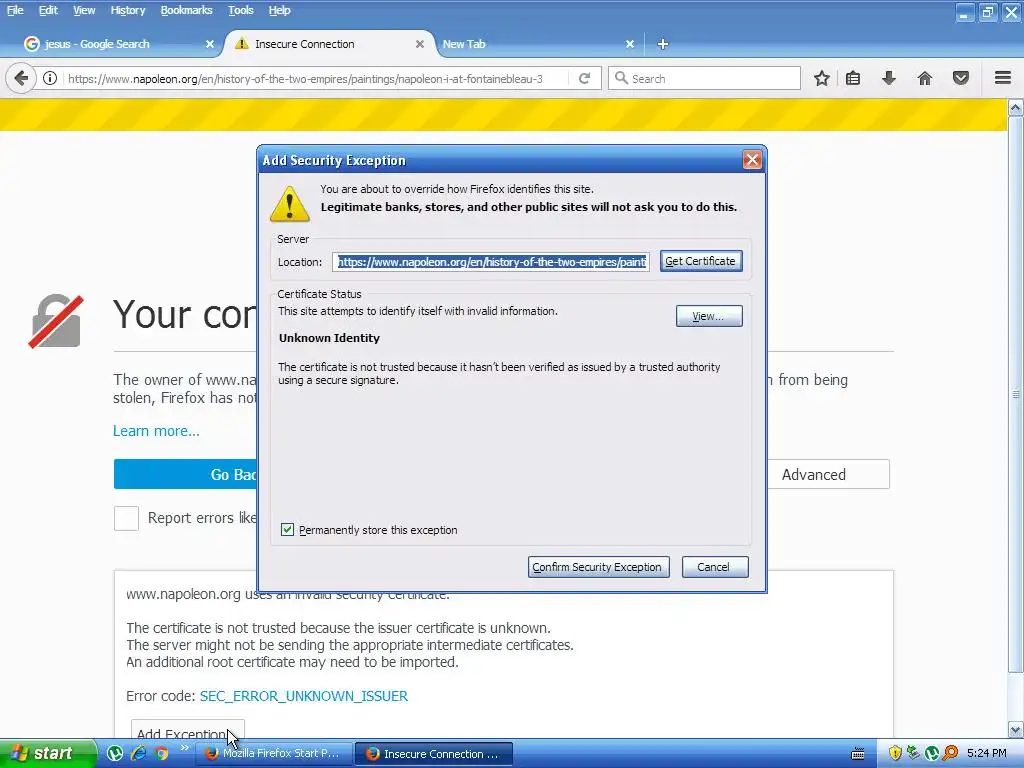Close the jesus - Google Search tab
1024x768 pixels.
pyautogui.click(x=210, y=44)
